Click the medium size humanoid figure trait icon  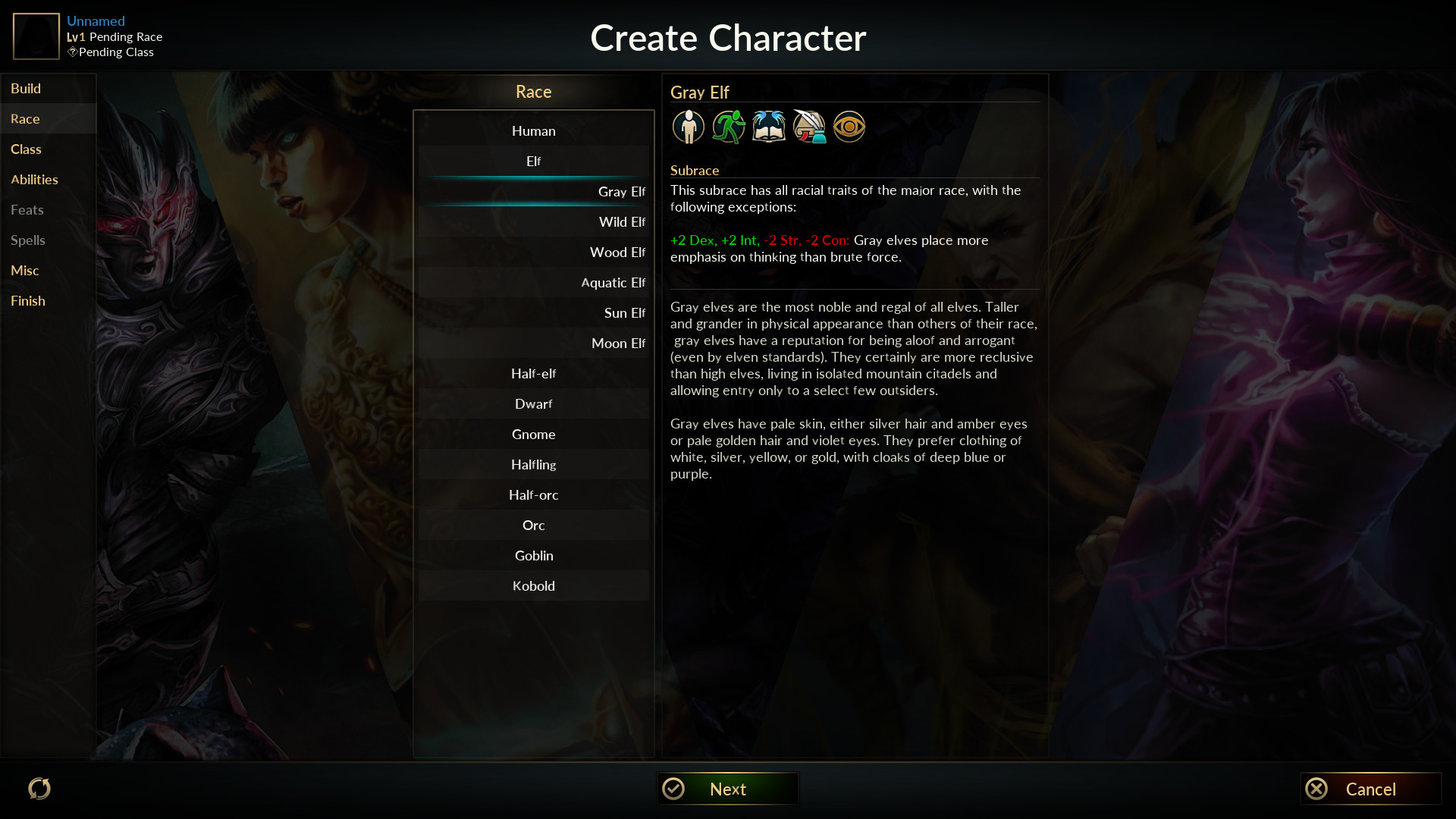(688, 127)
